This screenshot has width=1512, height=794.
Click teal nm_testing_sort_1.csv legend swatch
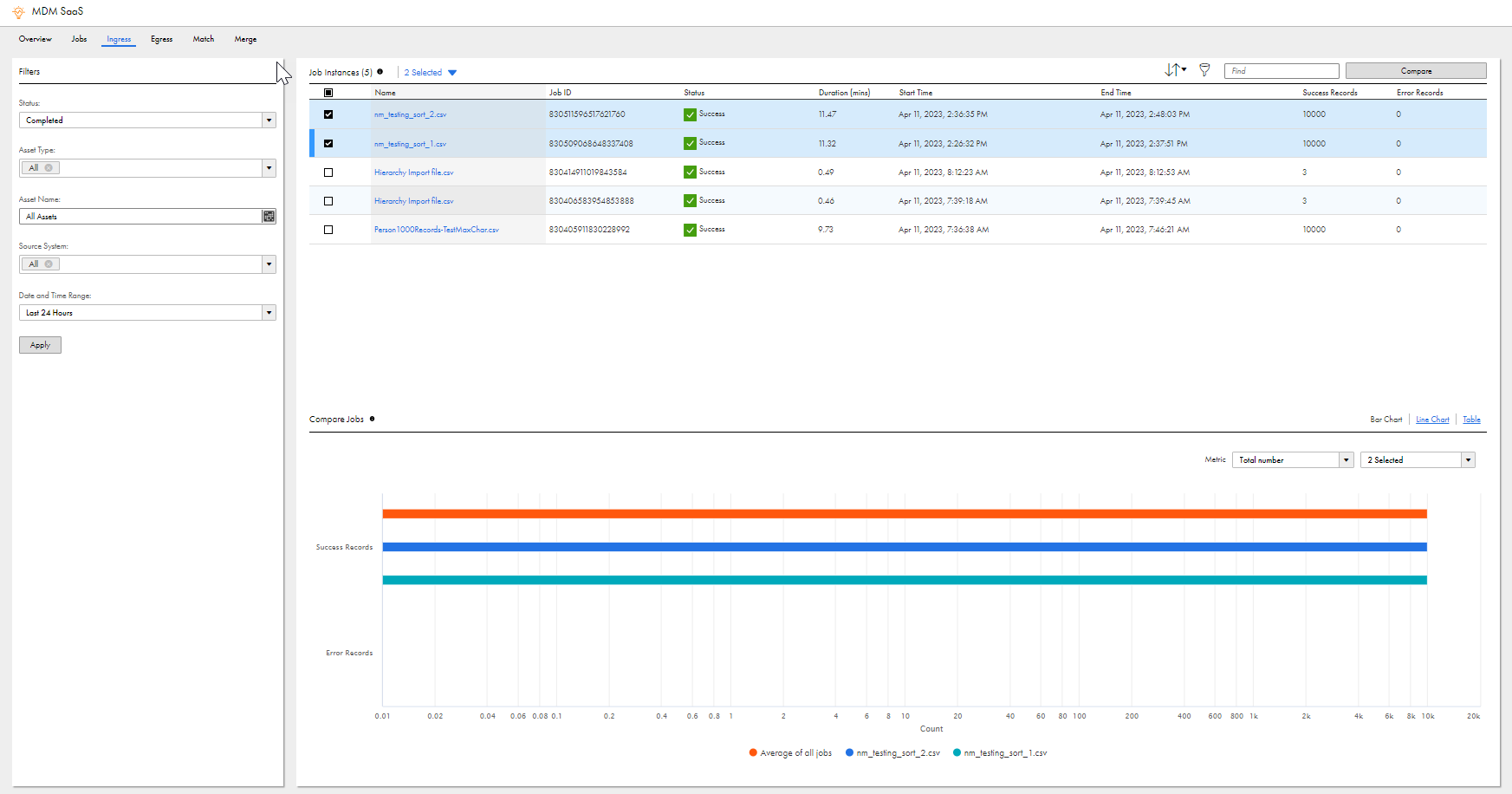pos(957,752)
